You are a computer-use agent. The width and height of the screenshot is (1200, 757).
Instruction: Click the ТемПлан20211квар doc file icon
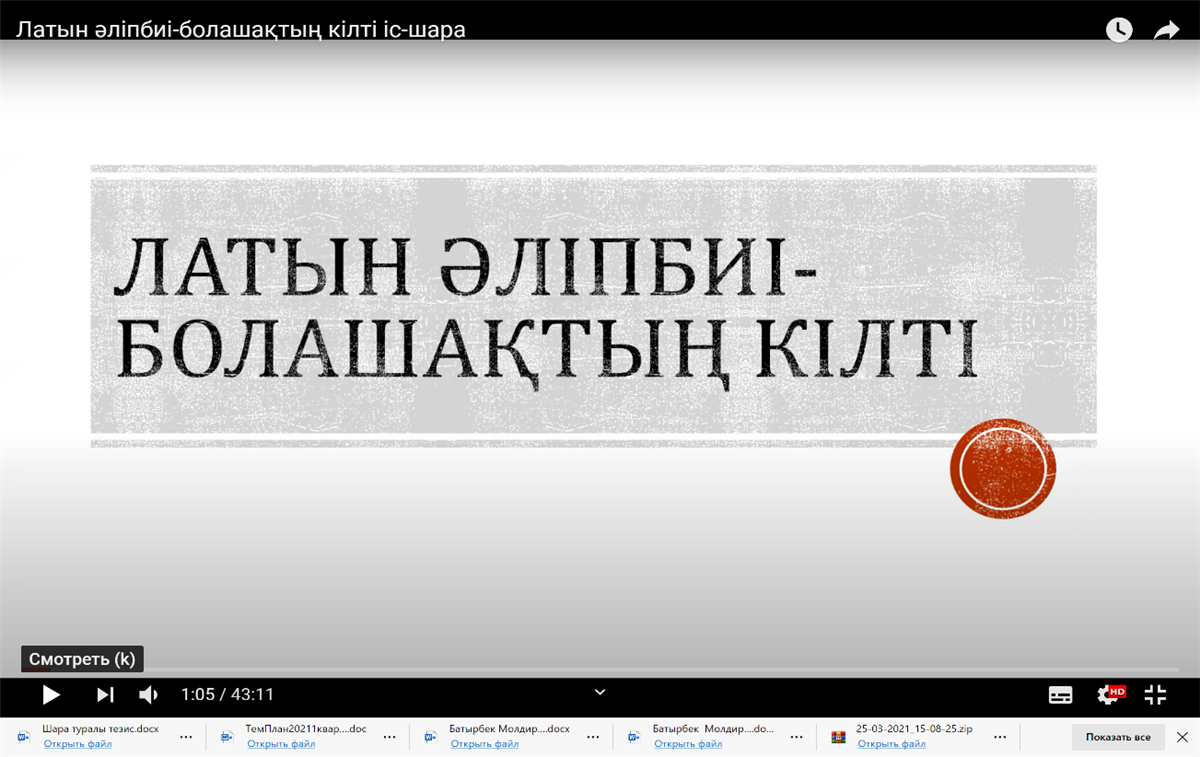(227, 737)
